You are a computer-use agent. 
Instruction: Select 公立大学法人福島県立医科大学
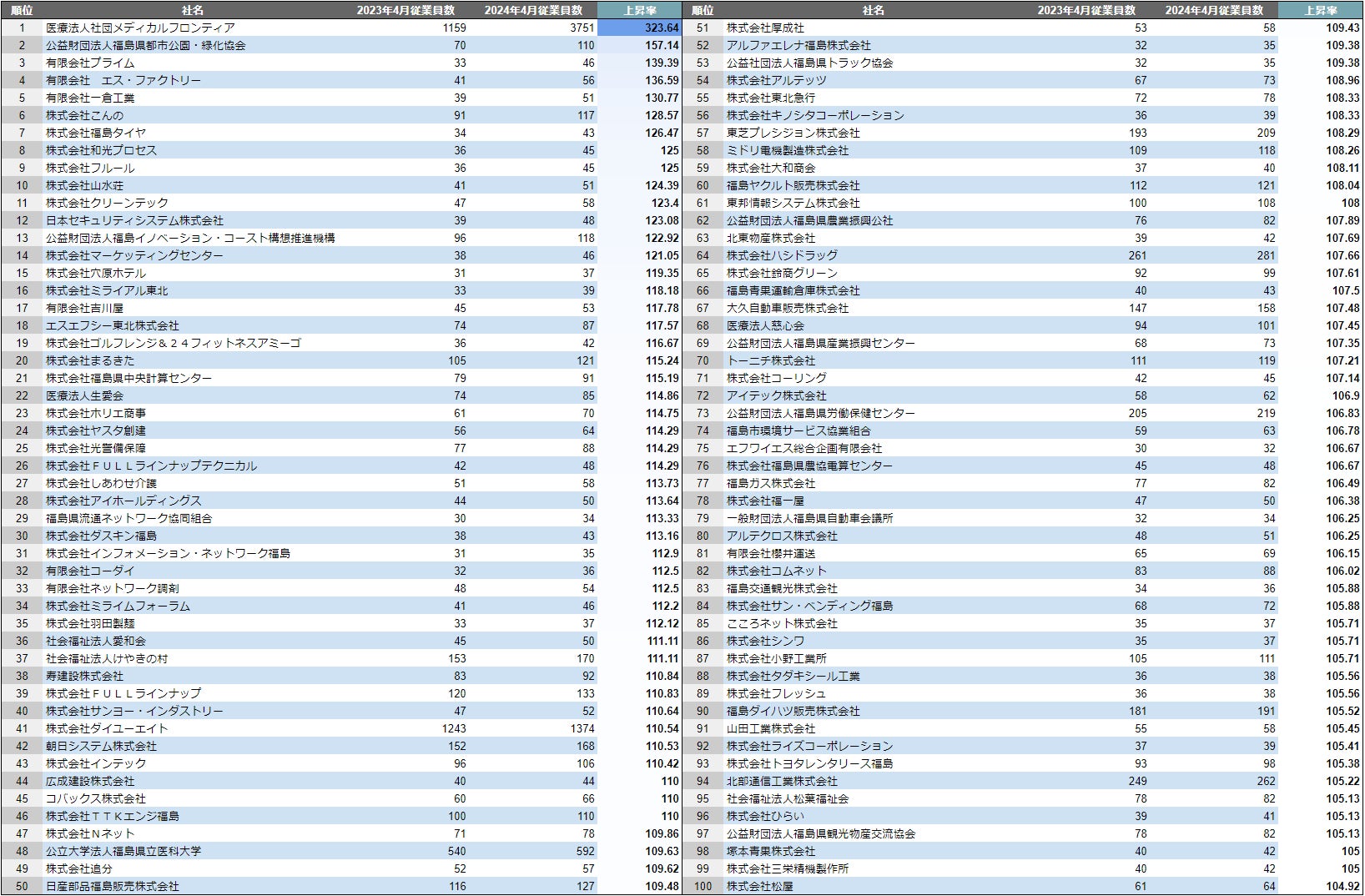[123, 851]
